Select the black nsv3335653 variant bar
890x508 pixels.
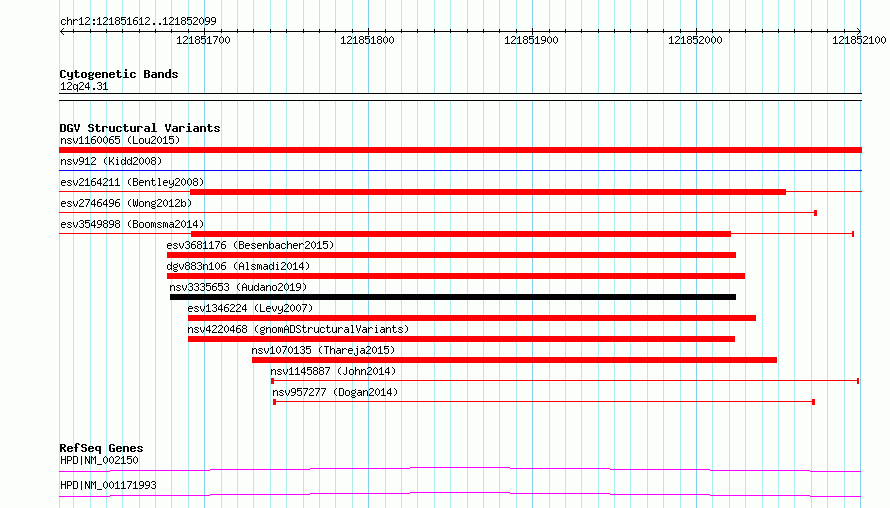coord(453,297)
